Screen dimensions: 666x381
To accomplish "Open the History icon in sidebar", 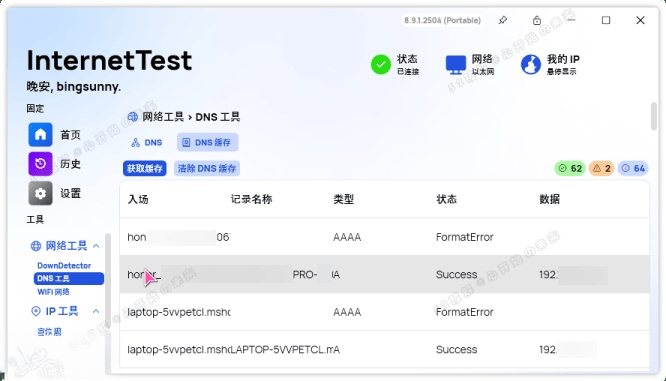I will click(x=40, y=164).
